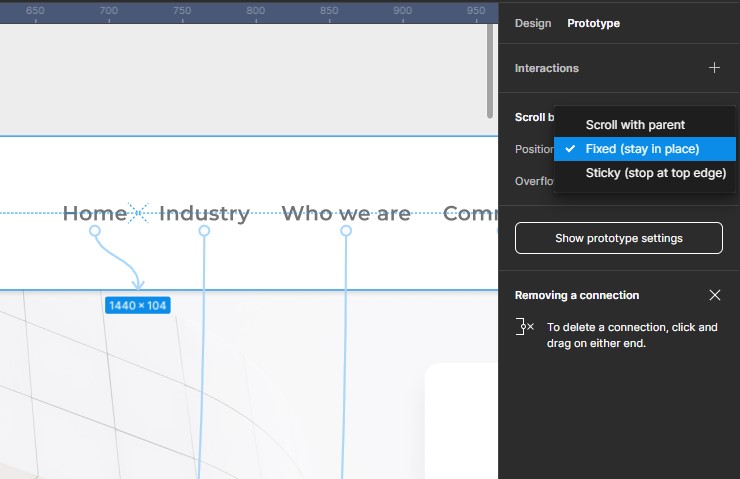Click the spacing marker between Home and Industry
Viewport: 740px width, 479px height.
(141, 213)
